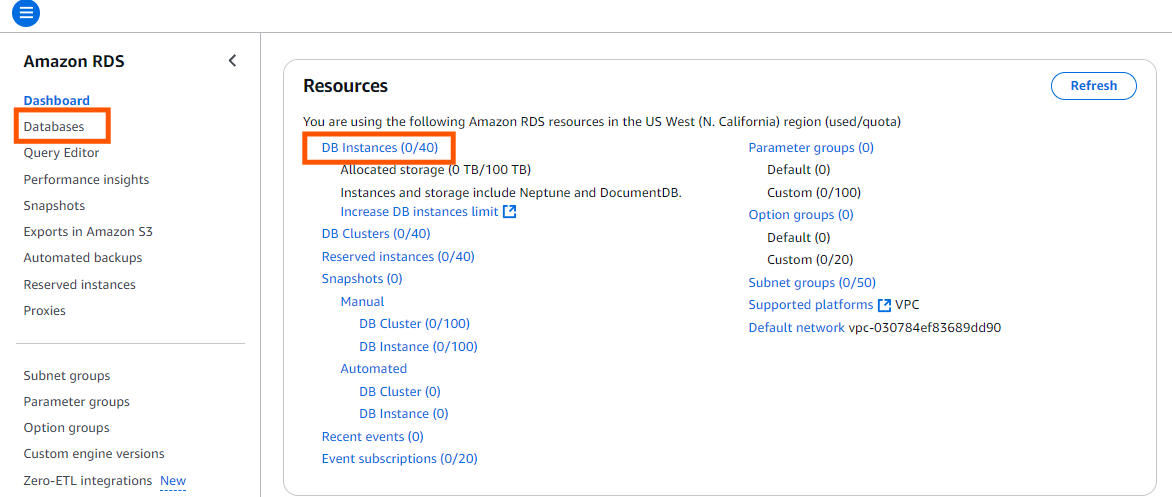Open the DB Clusters (0/40) link

tap(376, 234)
